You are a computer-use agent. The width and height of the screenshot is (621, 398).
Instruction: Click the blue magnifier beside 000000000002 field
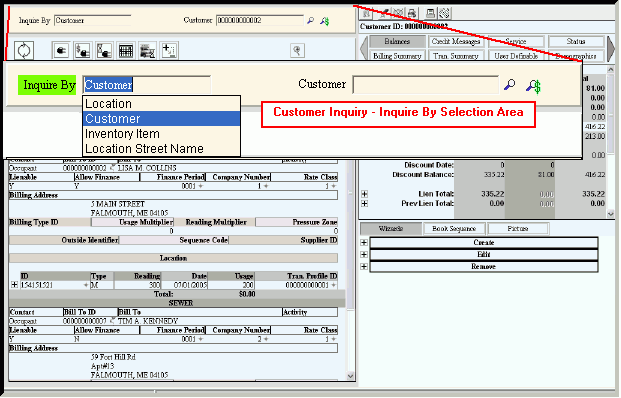(310, 20)
